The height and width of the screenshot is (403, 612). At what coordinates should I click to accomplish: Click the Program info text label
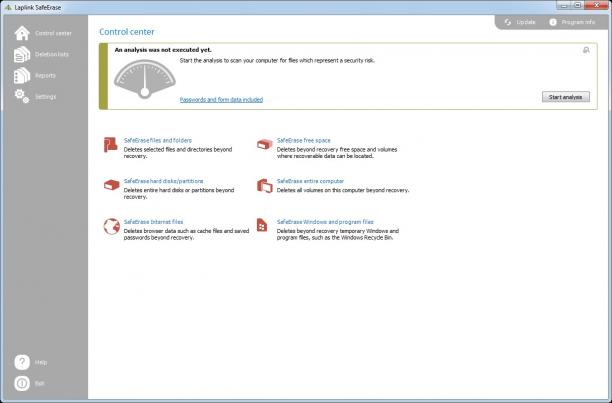(x=578, y=22)
